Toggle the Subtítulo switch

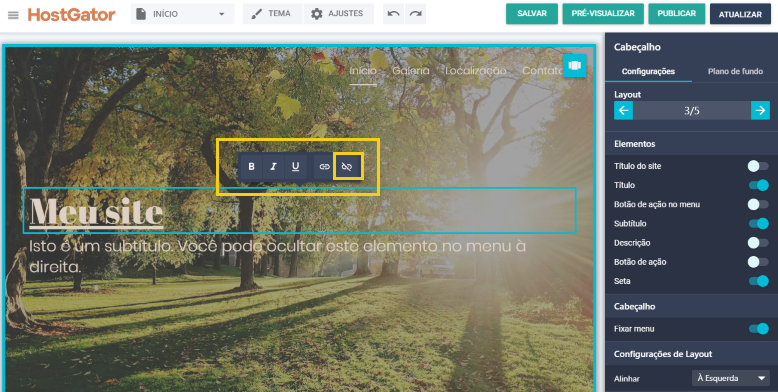click(758, 224)
